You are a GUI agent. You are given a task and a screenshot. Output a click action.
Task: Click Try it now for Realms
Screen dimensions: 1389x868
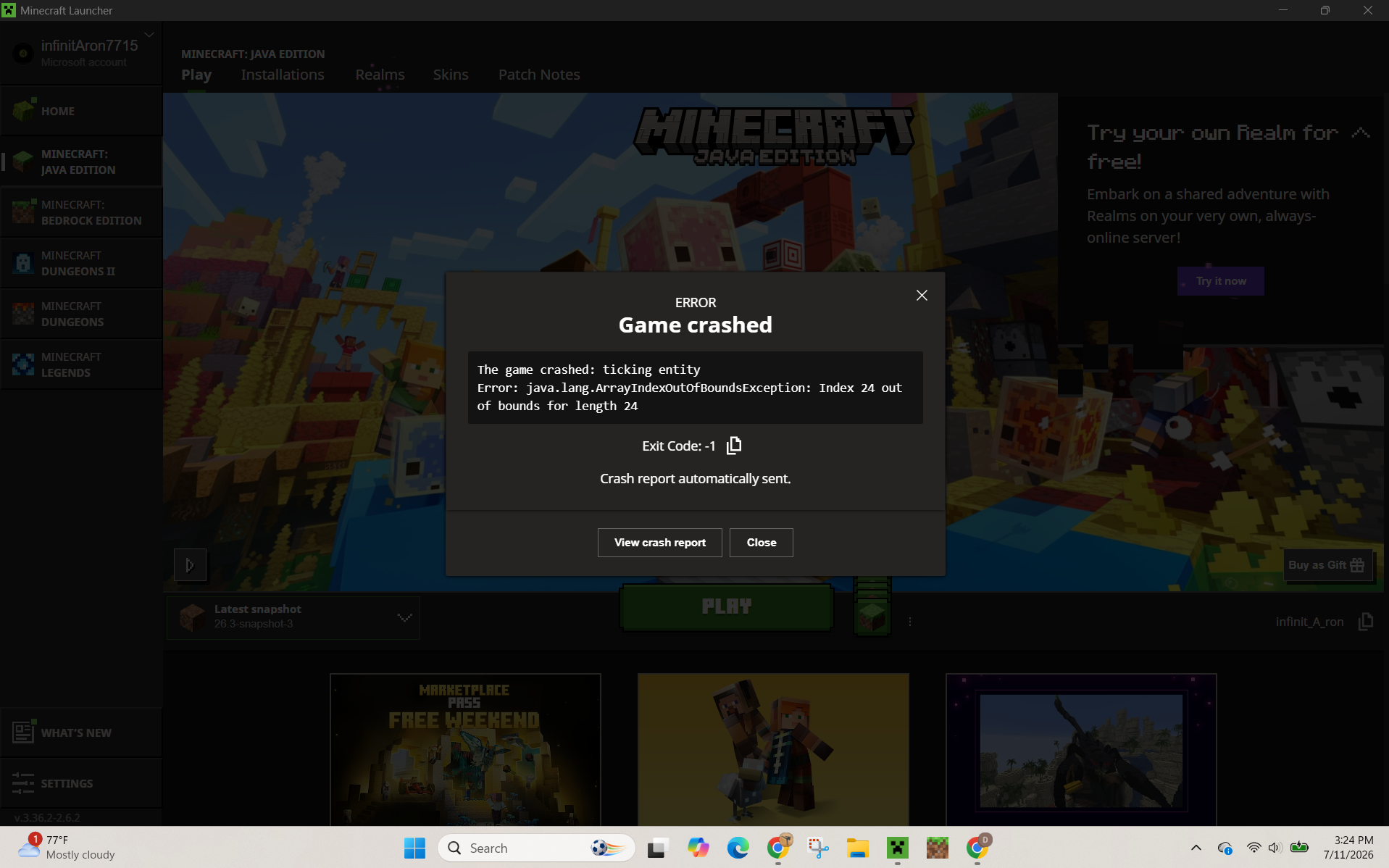tap(1221, 281)
